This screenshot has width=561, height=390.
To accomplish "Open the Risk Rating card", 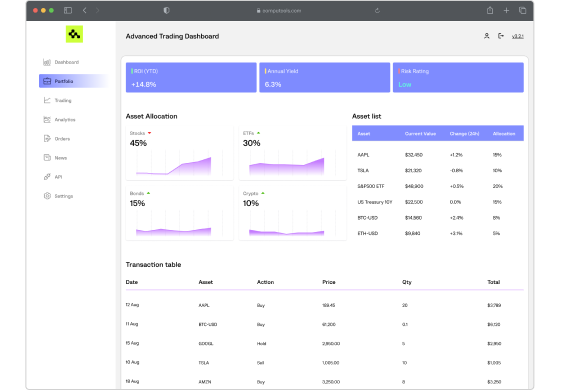I will point(458,78).
